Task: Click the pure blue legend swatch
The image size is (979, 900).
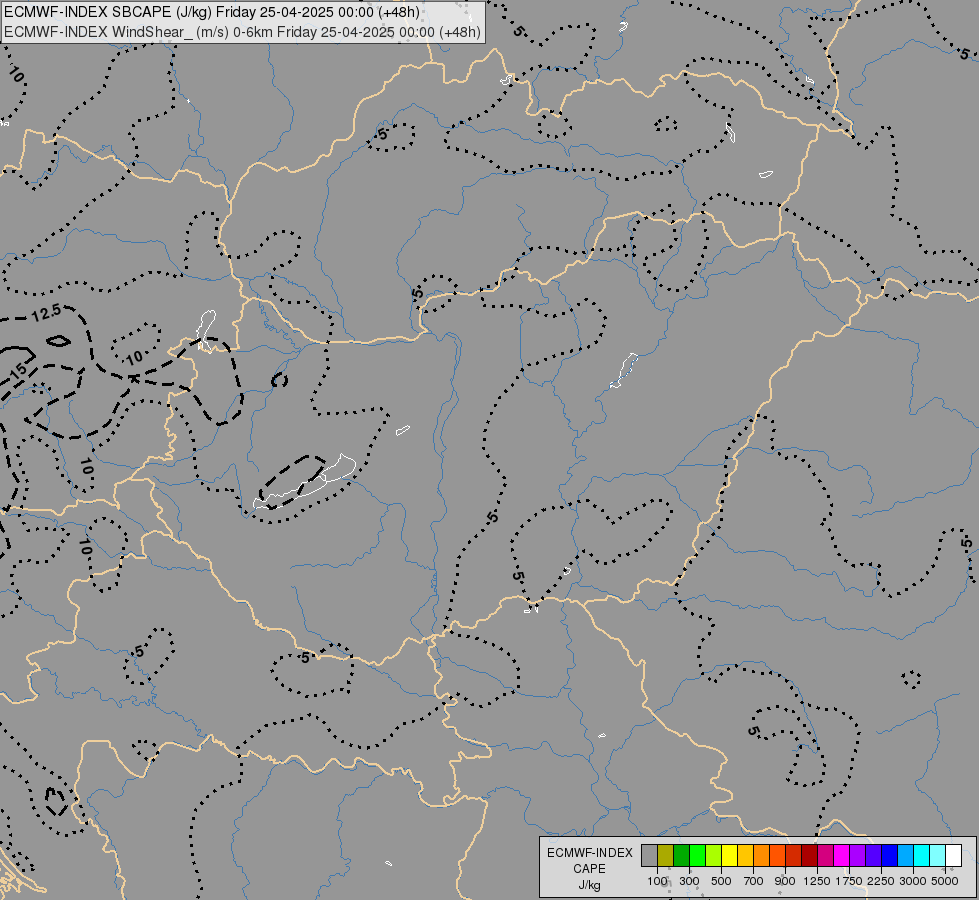Action: point(889,855)
